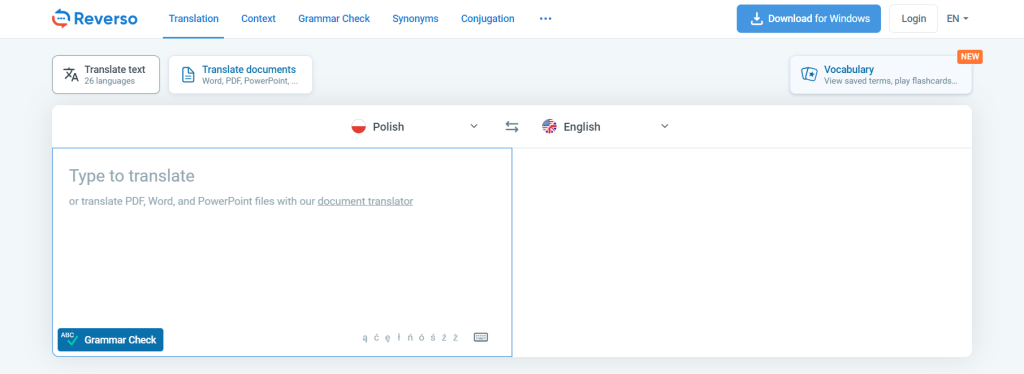Click into the Type to translate field
Screen dimensions: 1024x374
[282, 252]
